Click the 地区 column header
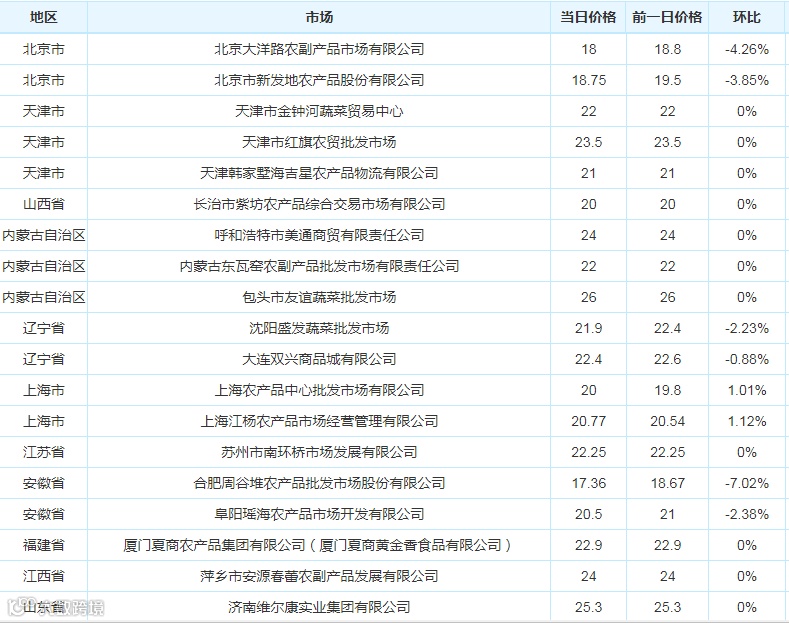This screenshot has height=623, width=789. 43,18
